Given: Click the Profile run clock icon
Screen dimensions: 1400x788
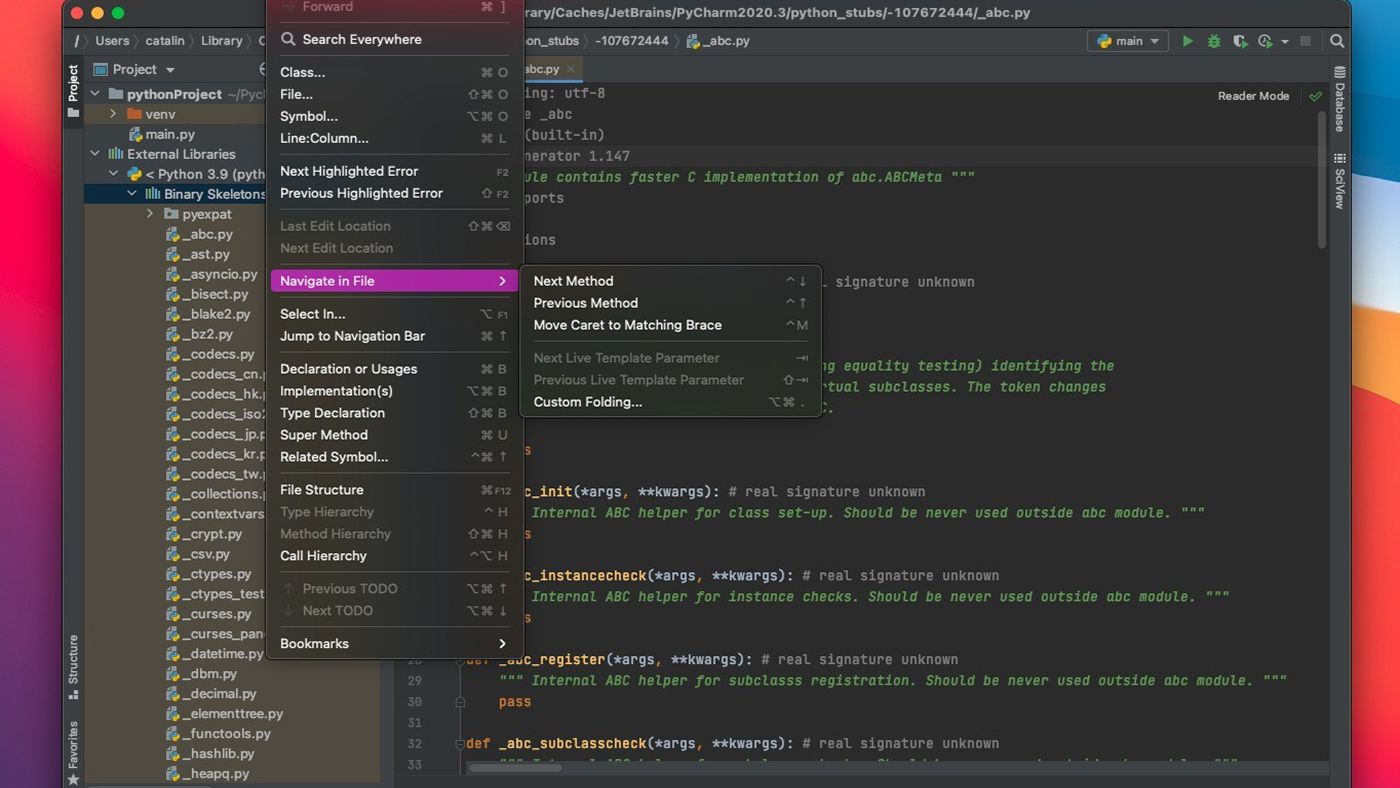Looking at the screenshot, I should coord(1265,41).
